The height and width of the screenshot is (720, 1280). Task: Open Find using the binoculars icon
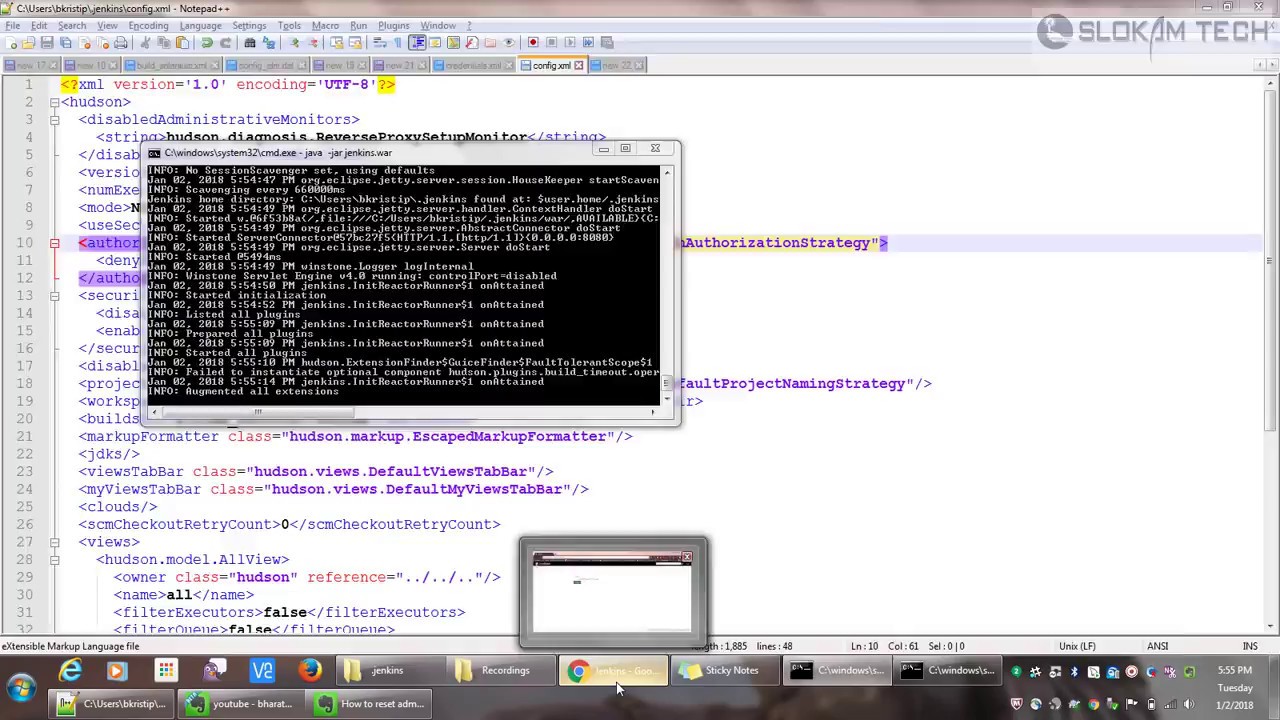tap(250, 43)
